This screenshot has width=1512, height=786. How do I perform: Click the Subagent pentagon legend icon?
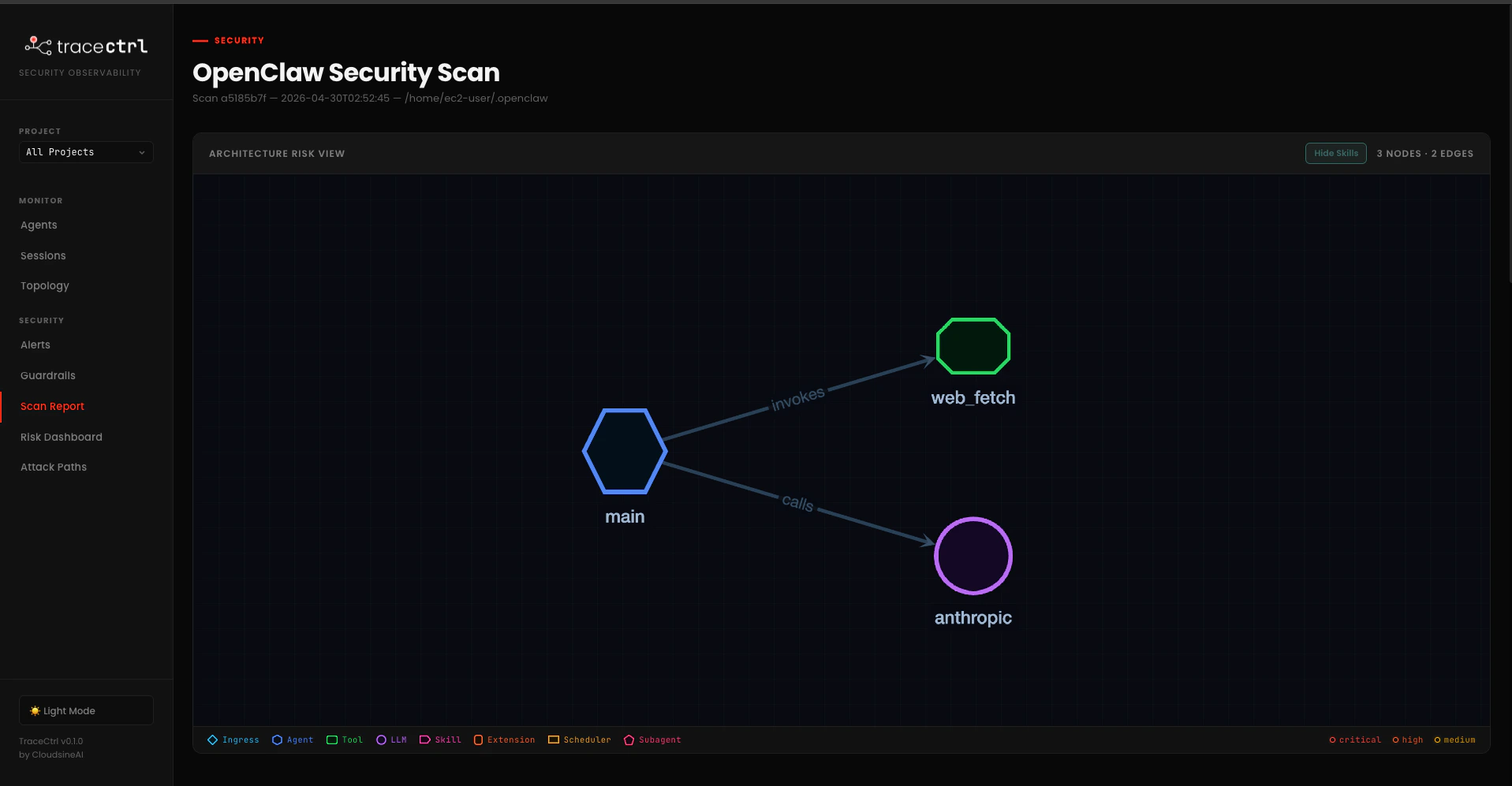(629, 739)
